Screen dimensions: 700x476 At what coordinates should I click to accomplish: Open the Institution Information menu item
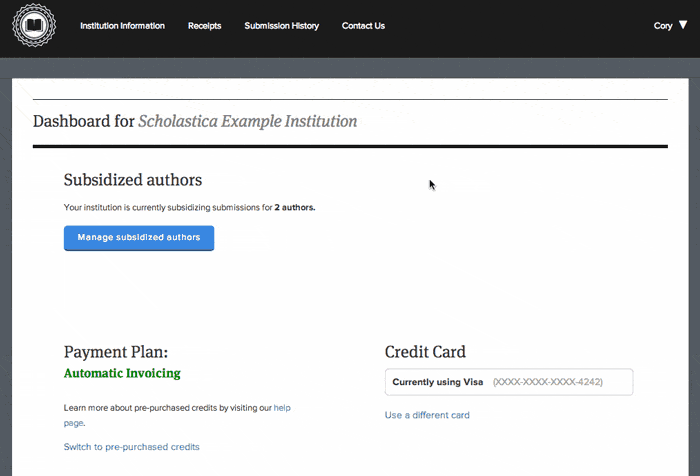tap(122, 26)
